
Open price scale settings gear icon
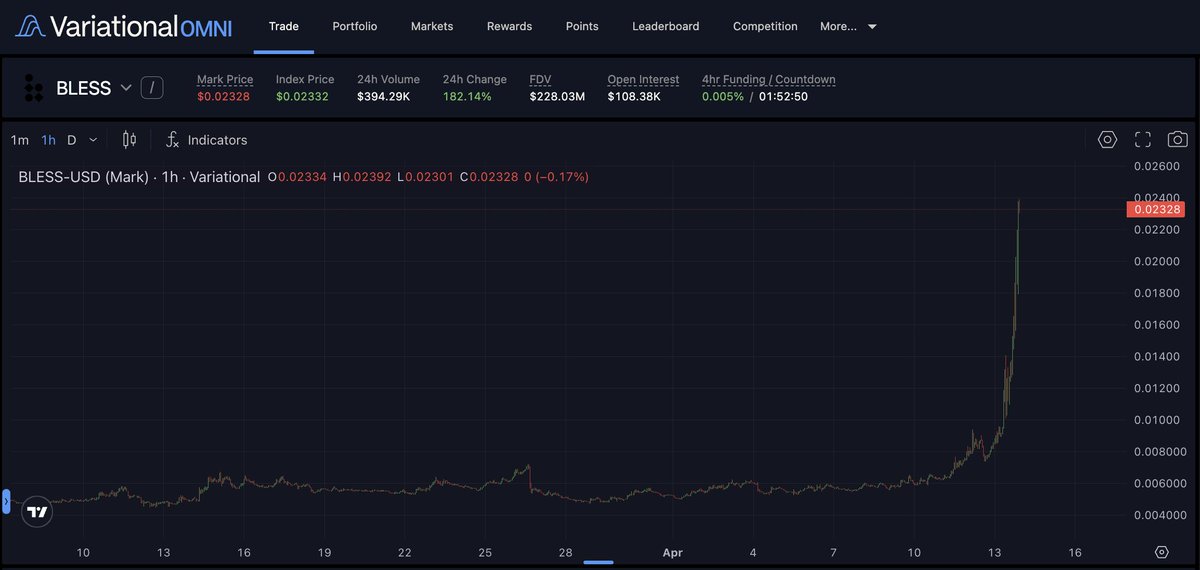click(x=1161, y=552)
